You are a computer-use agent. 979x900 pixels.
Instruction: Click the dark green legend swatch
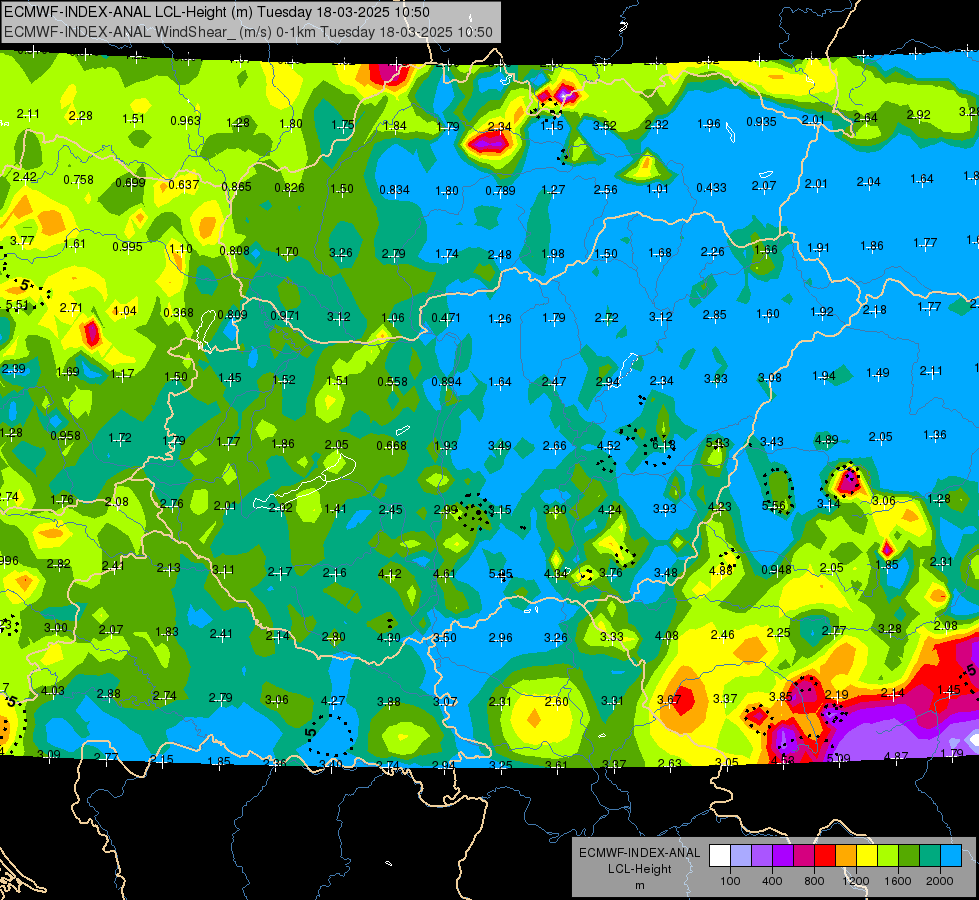click(909, 855)
